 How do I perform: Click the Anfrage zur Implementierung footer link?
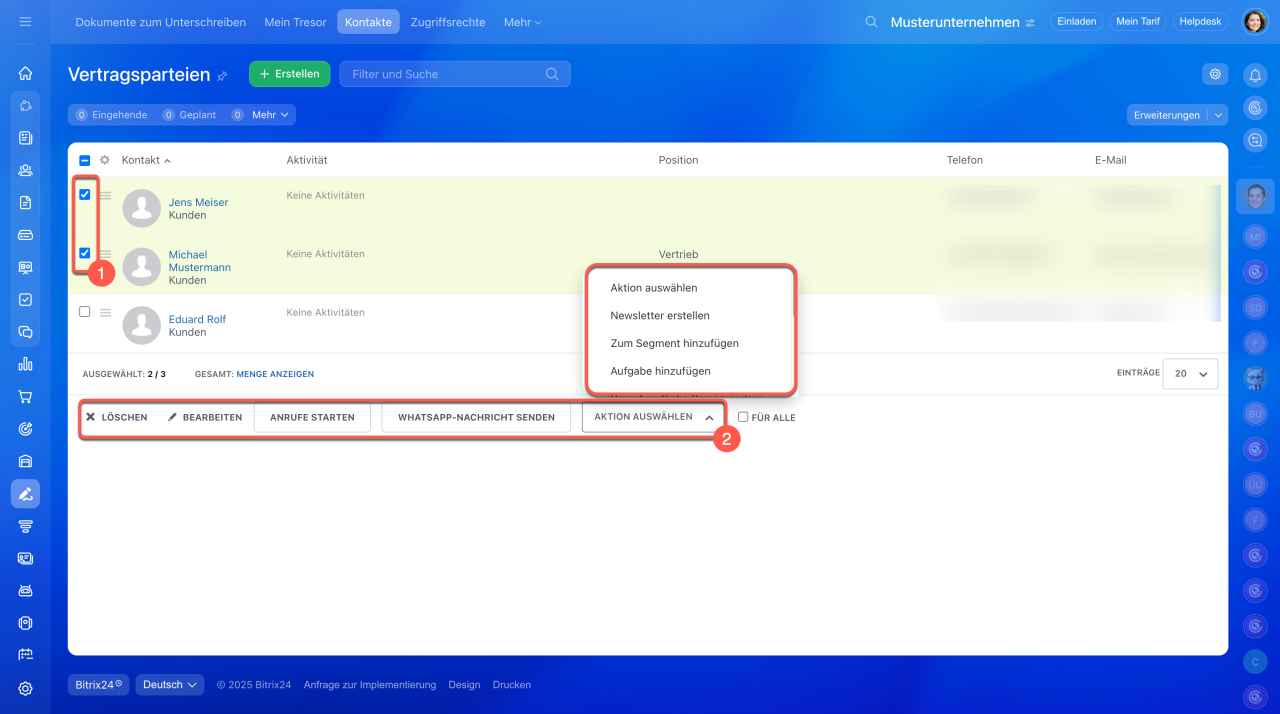[370, 685]
